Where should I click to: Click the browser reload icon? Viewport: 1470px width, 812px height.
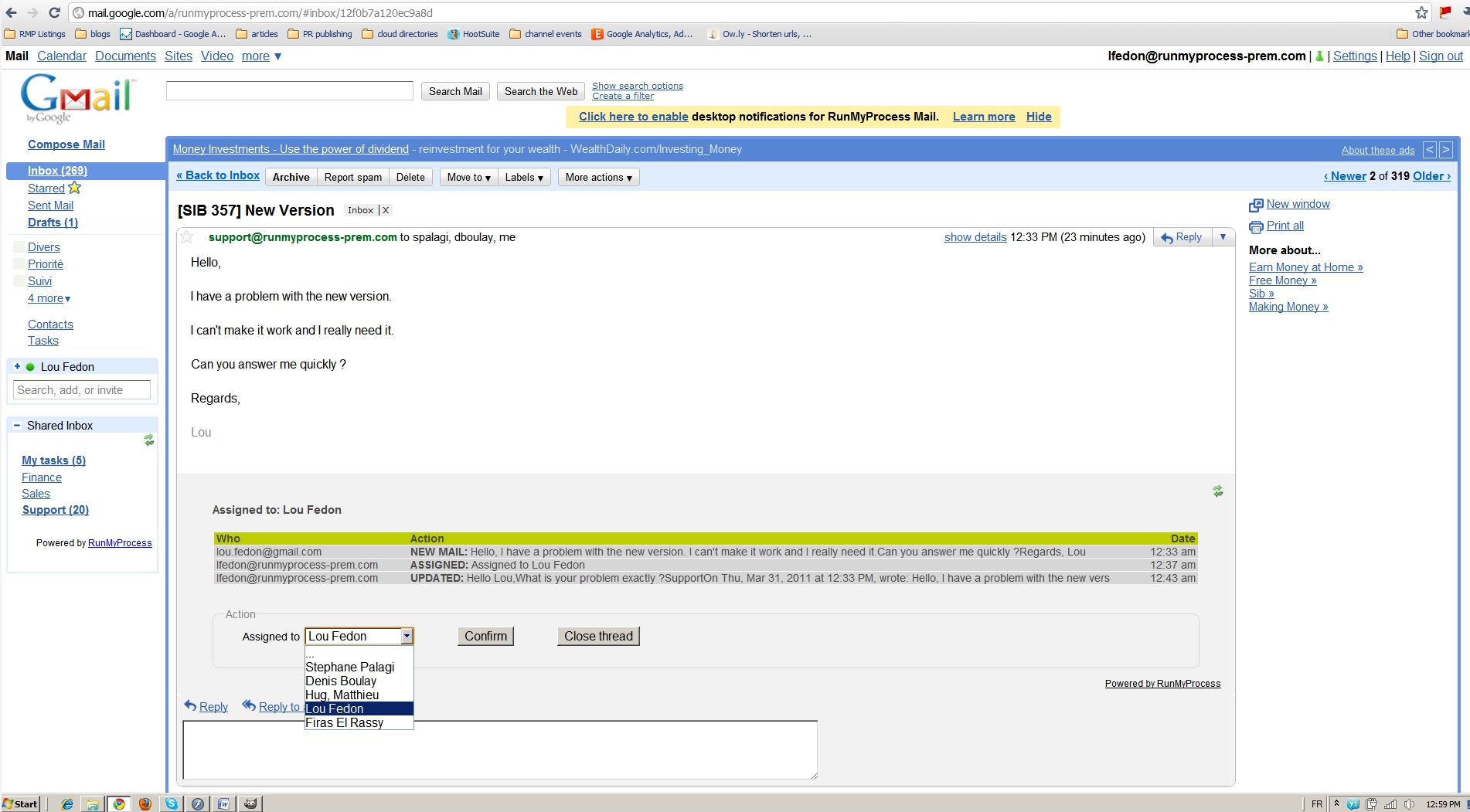coord(54,12)
